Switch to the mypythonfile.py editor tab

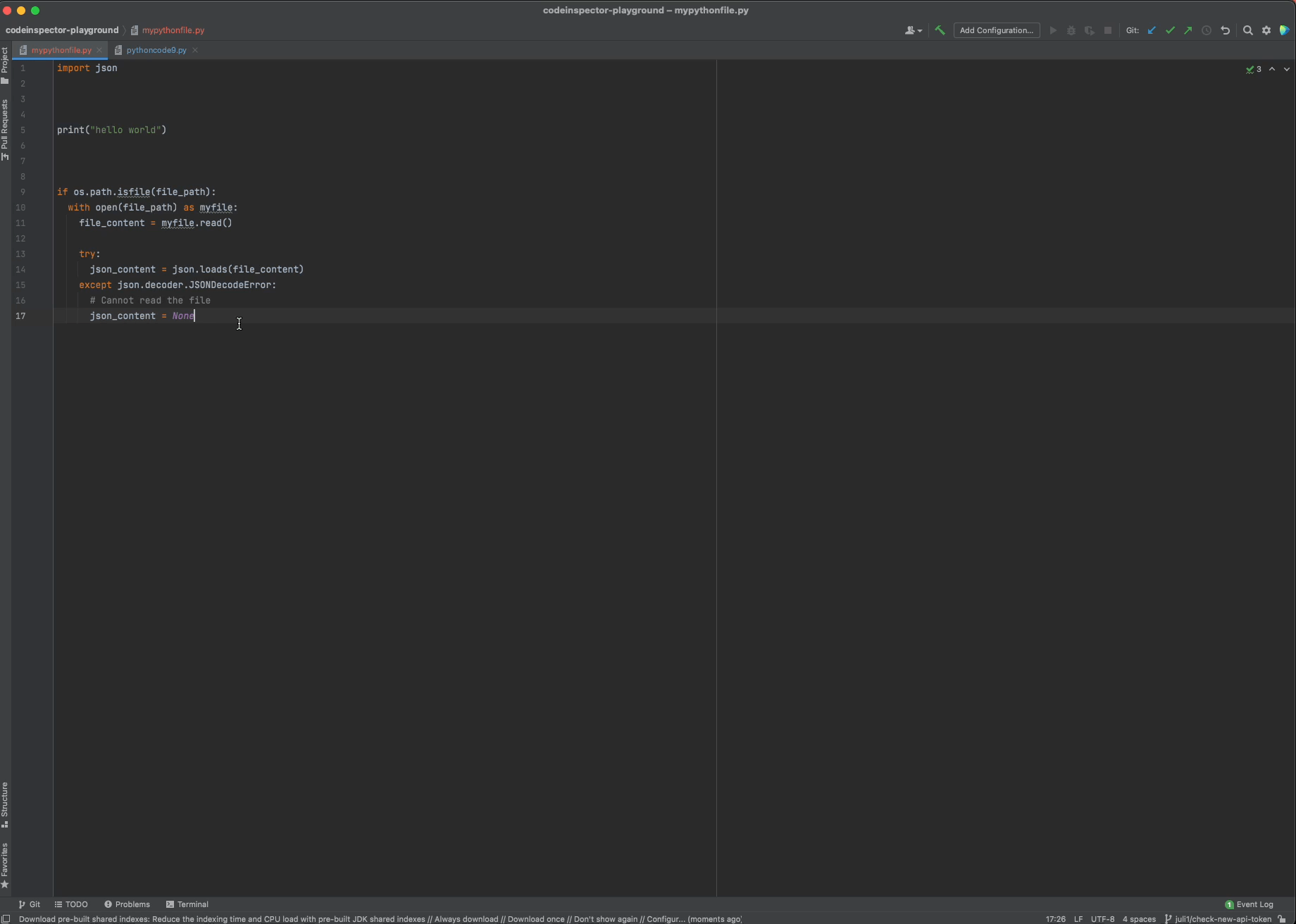(61, 50)
